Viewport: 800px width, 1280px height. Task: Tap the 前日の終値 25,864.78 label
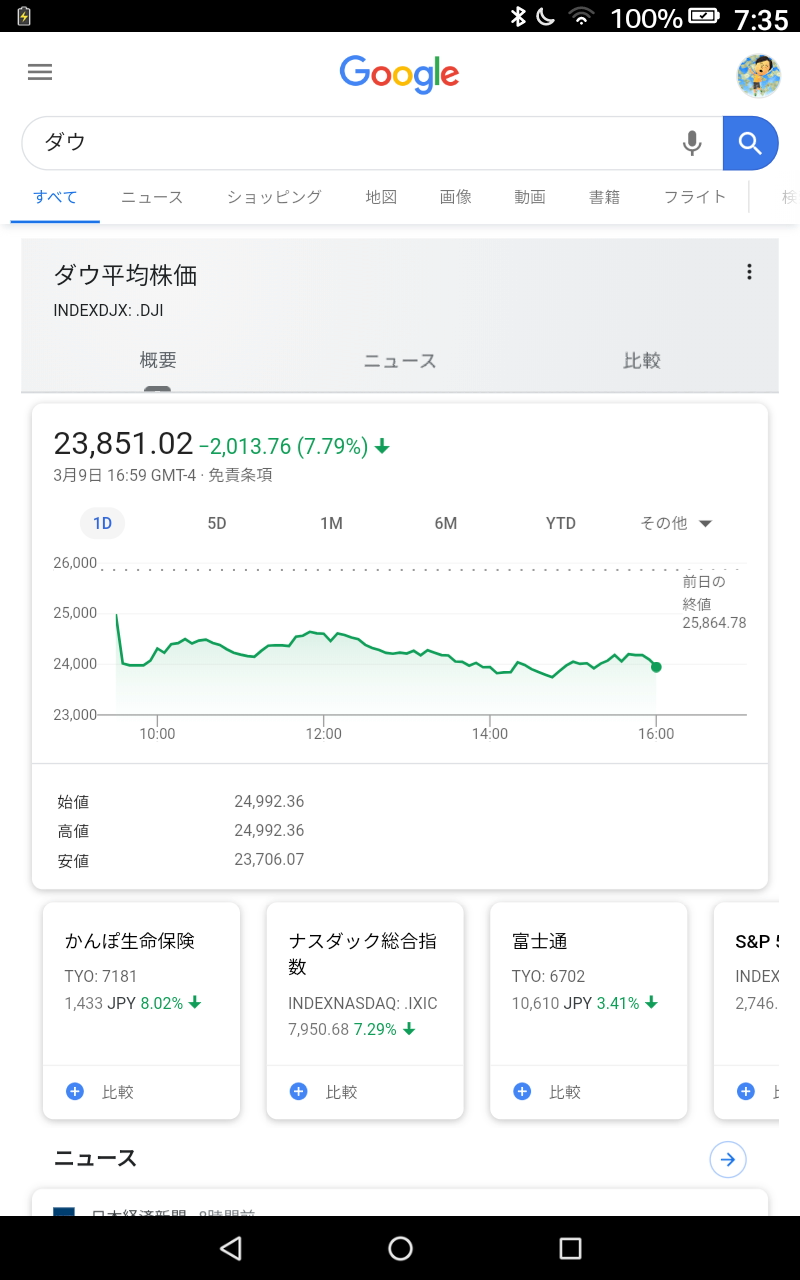pos(714,602)
